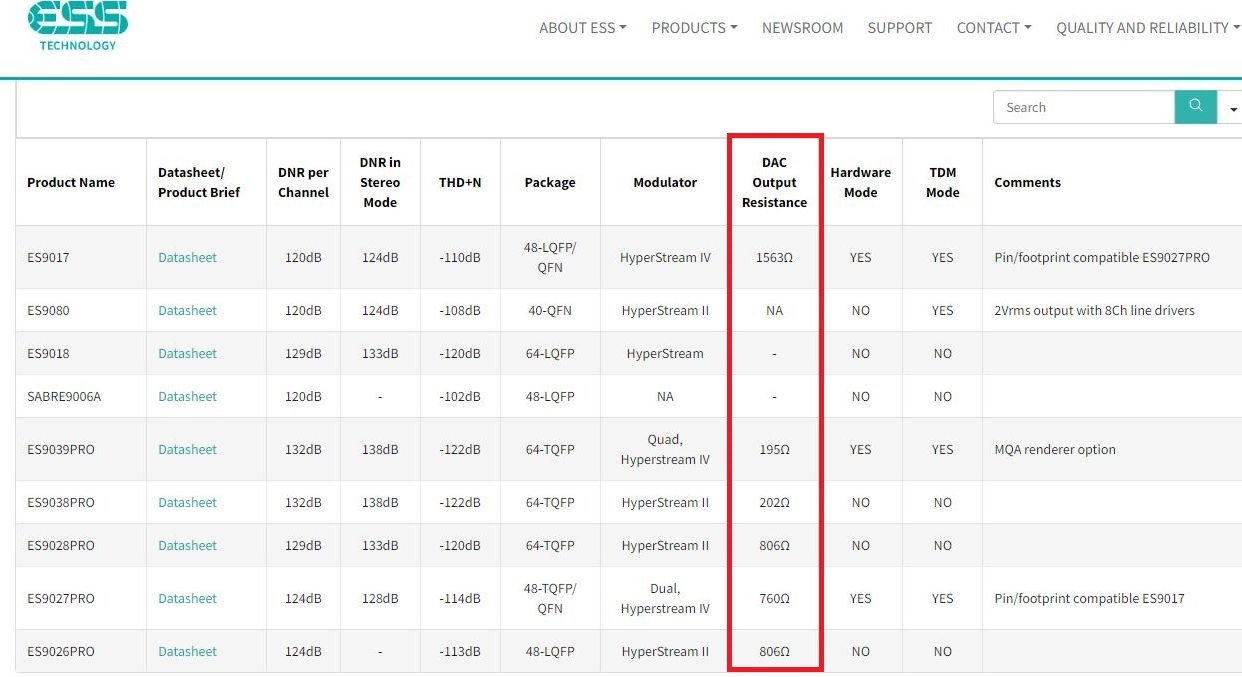Open the ES9039PRO Datasheet link

coord(187,449)
